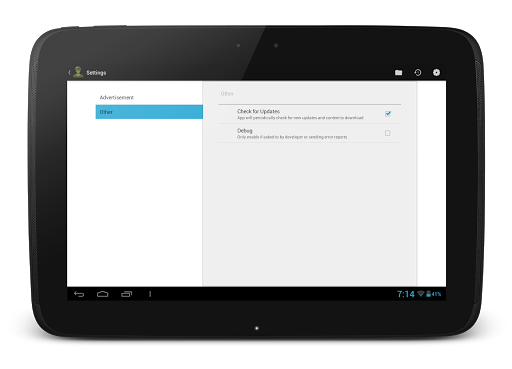Open the overflow menu dots in navigation bar
The image size is (512, 369).
pos(150,294)
